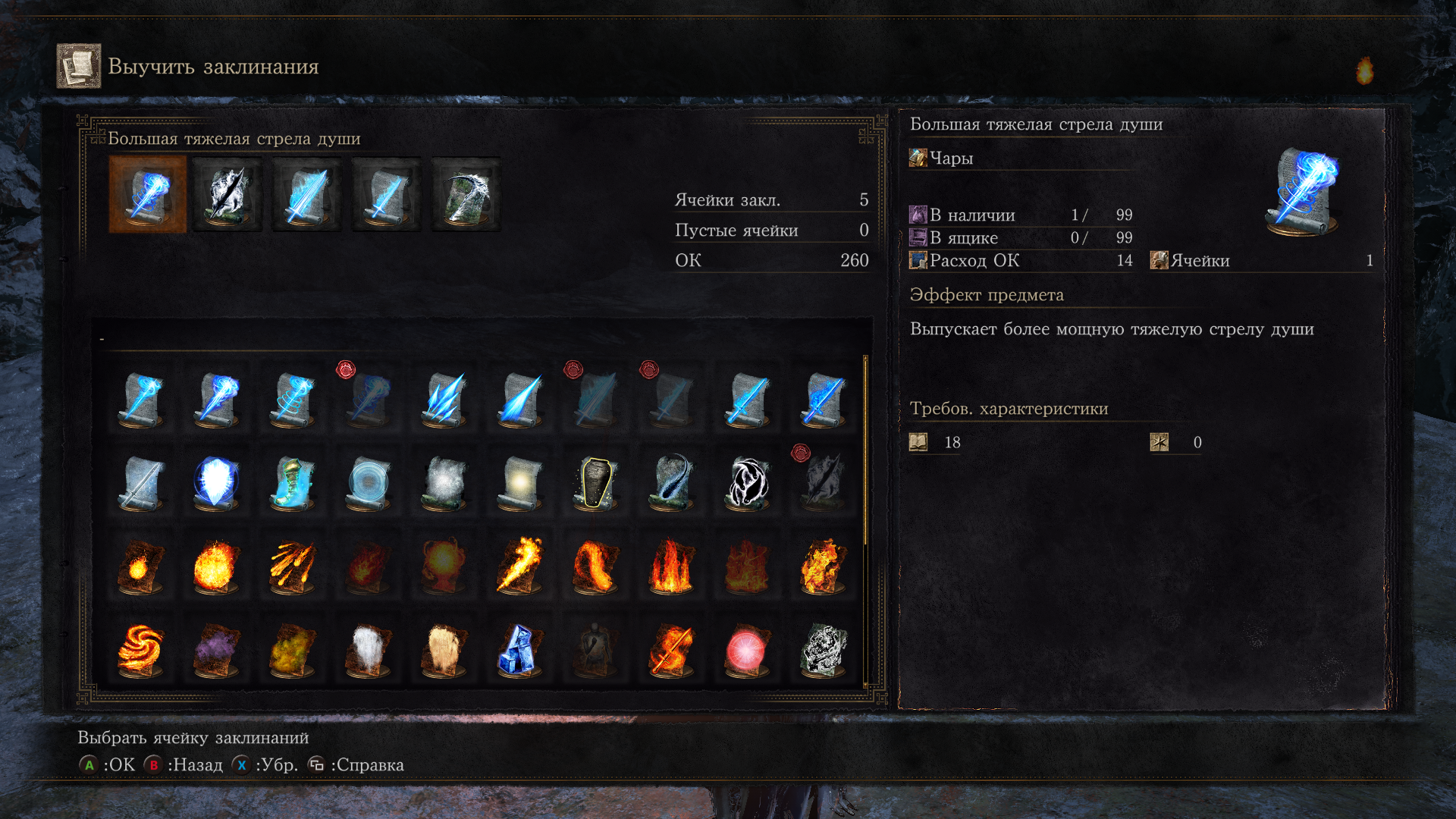
Task: Pick the fire whip pyromancy icon
Action: point(595,566)
